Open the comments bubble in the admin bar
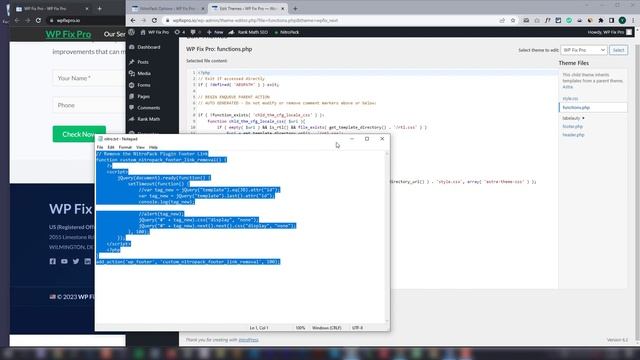Screen dimensions: 640x360 [195, 32]
